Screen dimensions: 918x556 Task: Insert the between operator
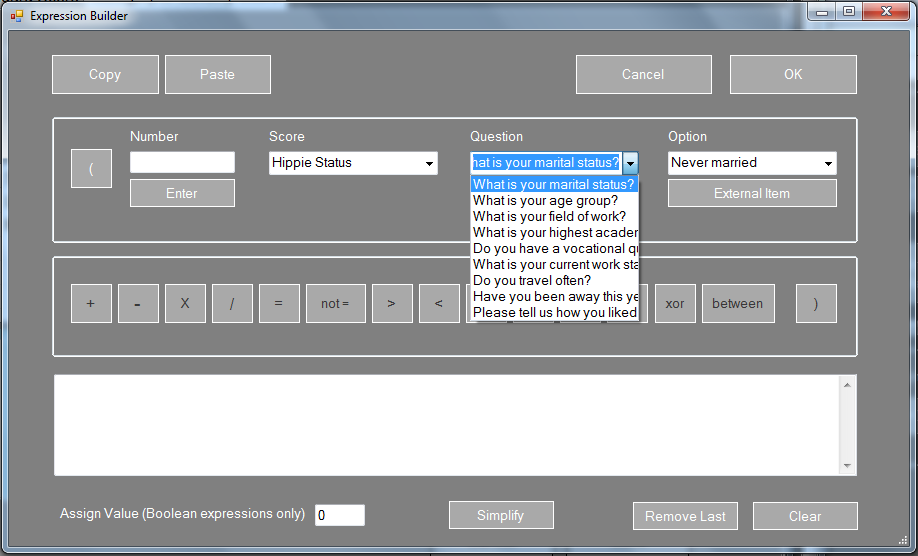coord(738,304)
